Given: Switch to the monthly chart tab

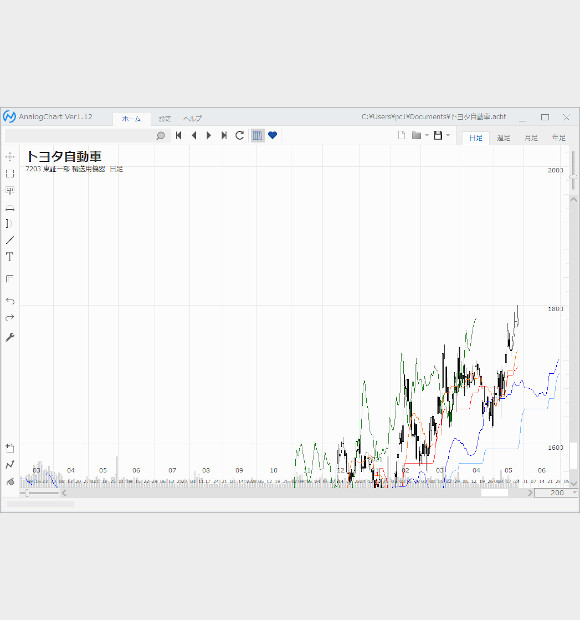Looking at the screenshot, I should [x=531, y=138].
